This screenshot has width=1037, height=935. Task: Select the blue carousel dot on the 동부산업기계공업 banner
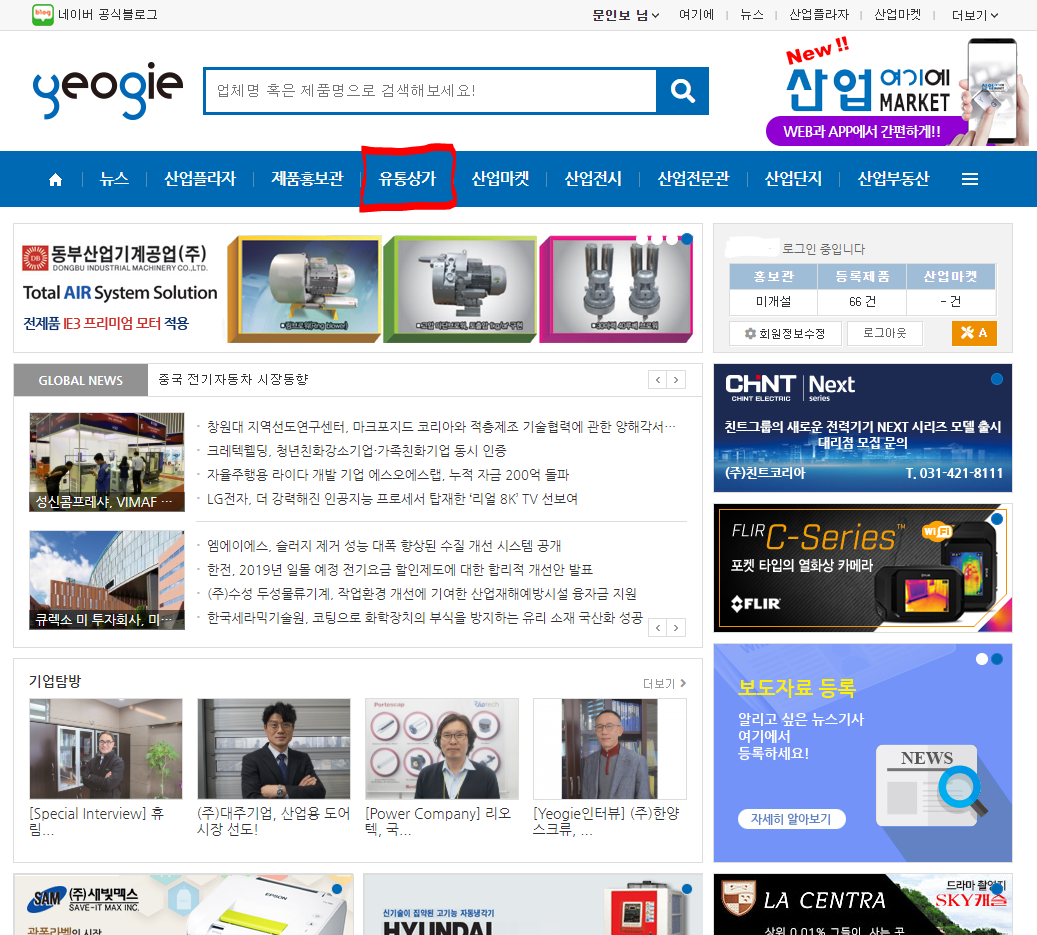[x=687, y=239]
